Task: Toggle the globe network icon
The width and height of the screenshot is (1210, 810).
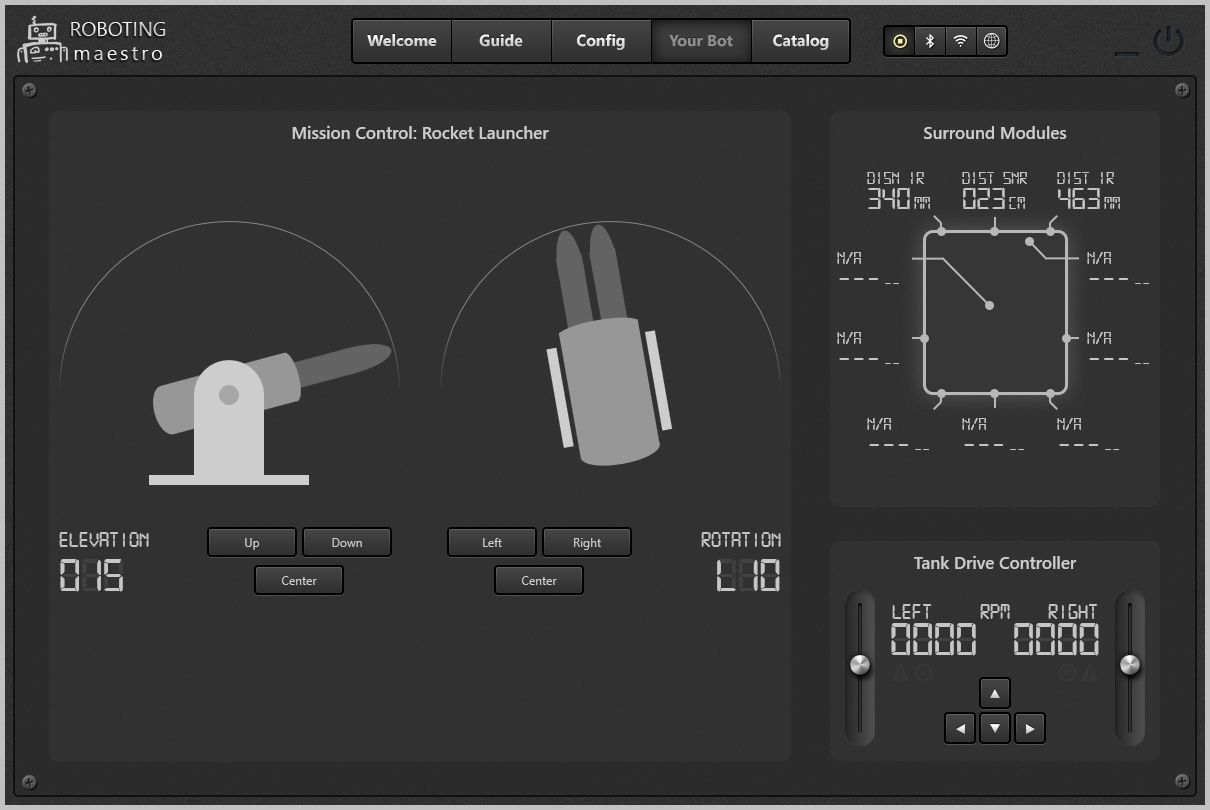Action: [991, 41]
